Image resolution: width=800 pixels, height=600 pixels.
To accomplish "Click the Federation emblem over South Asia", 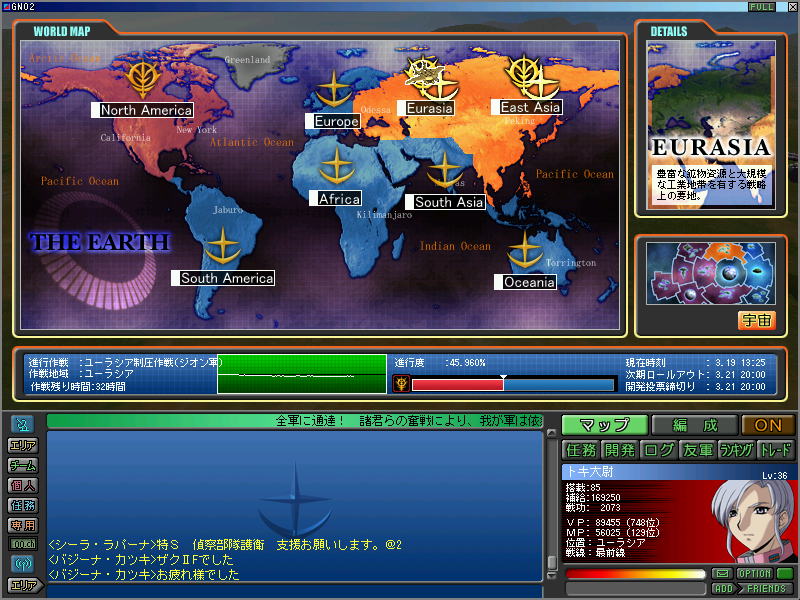I will [x=444, y=170].
